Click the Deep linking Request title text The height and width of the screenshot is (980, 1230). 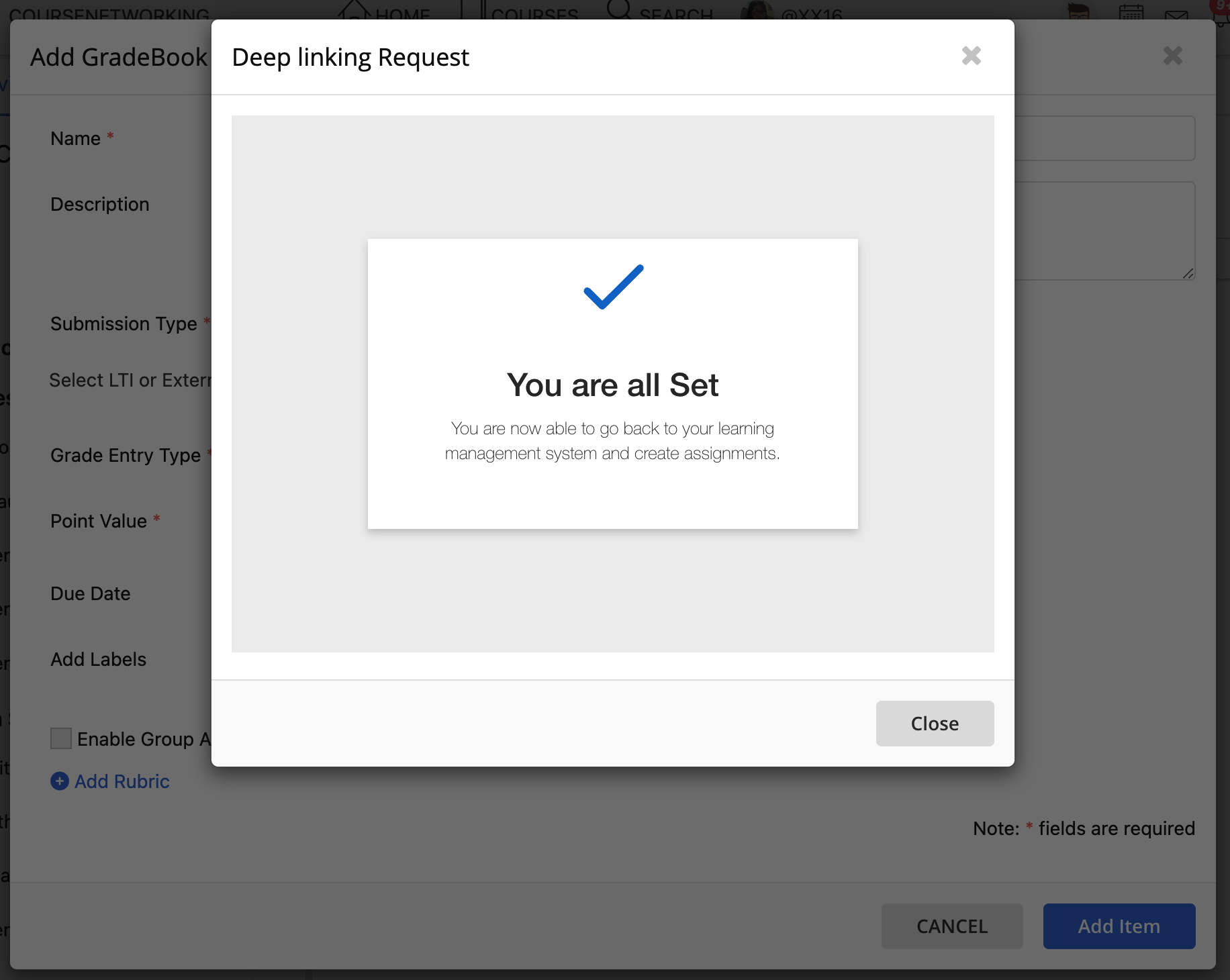350,58
